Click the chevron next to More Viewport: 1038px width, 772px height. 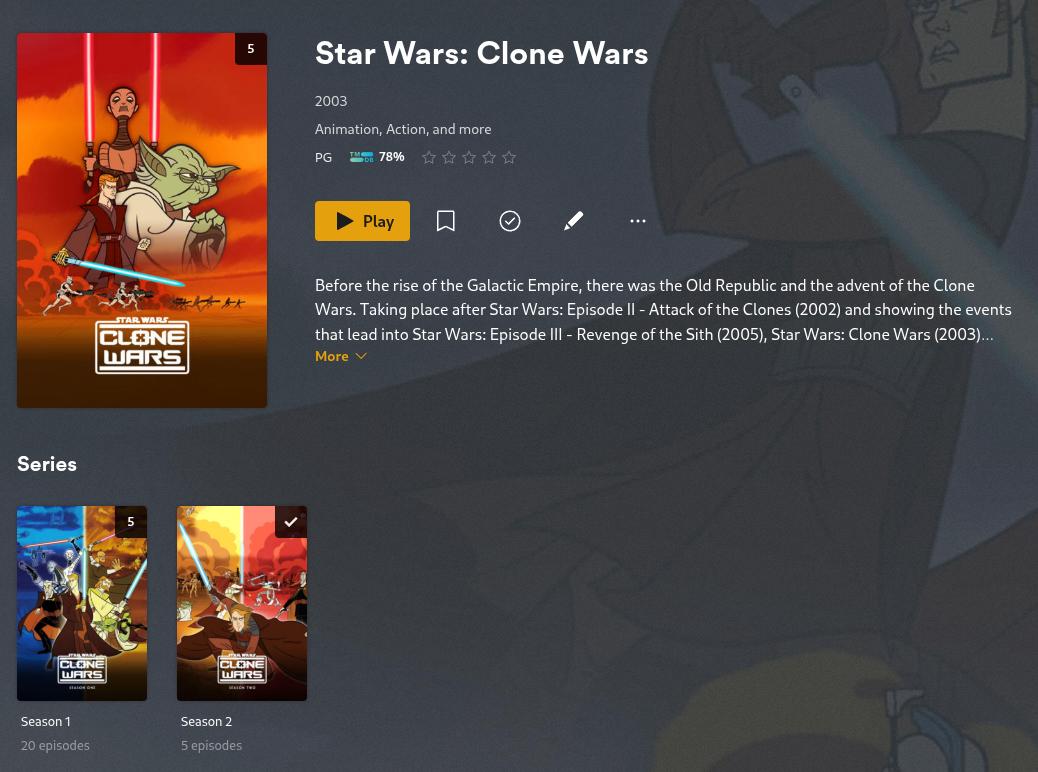pos(361,356)
